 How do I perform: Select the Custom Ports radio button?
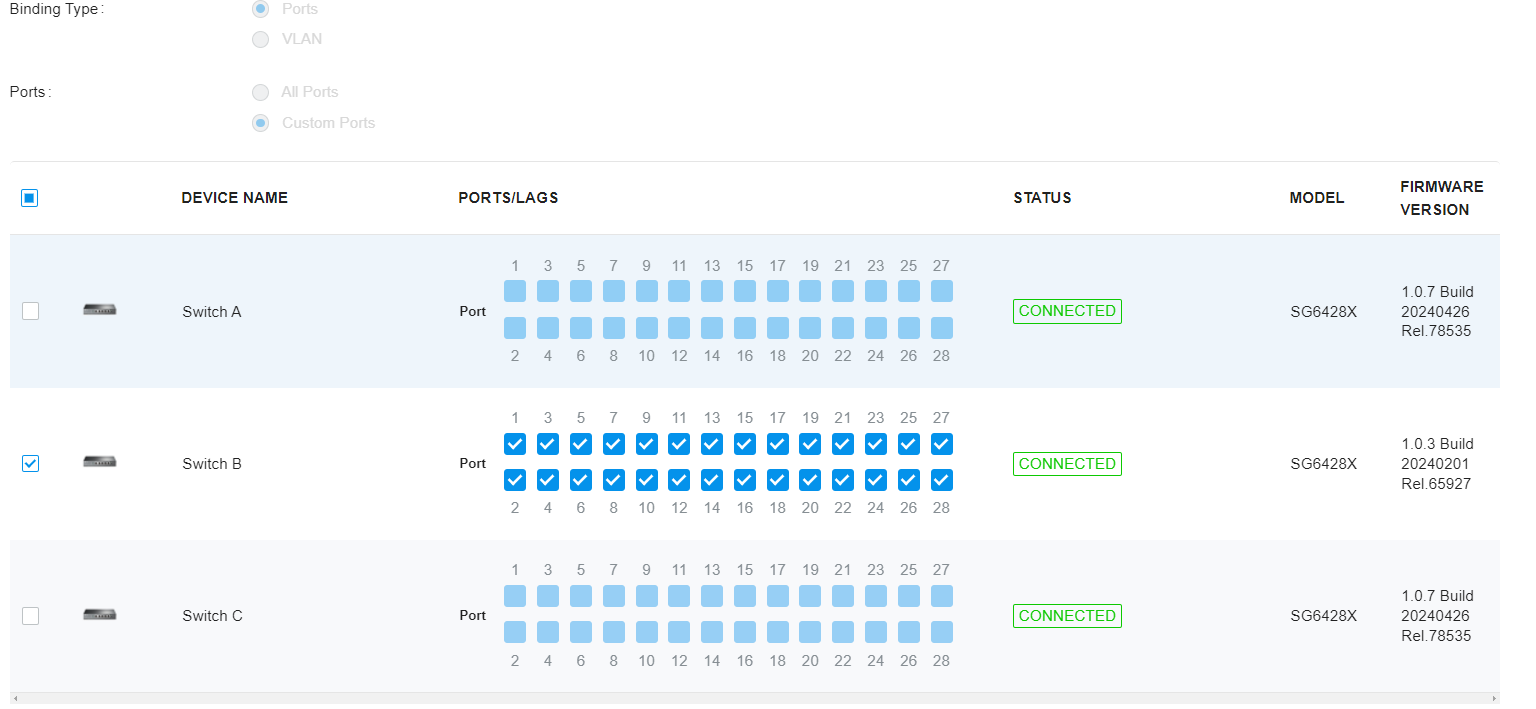click(x=261, y=123)
